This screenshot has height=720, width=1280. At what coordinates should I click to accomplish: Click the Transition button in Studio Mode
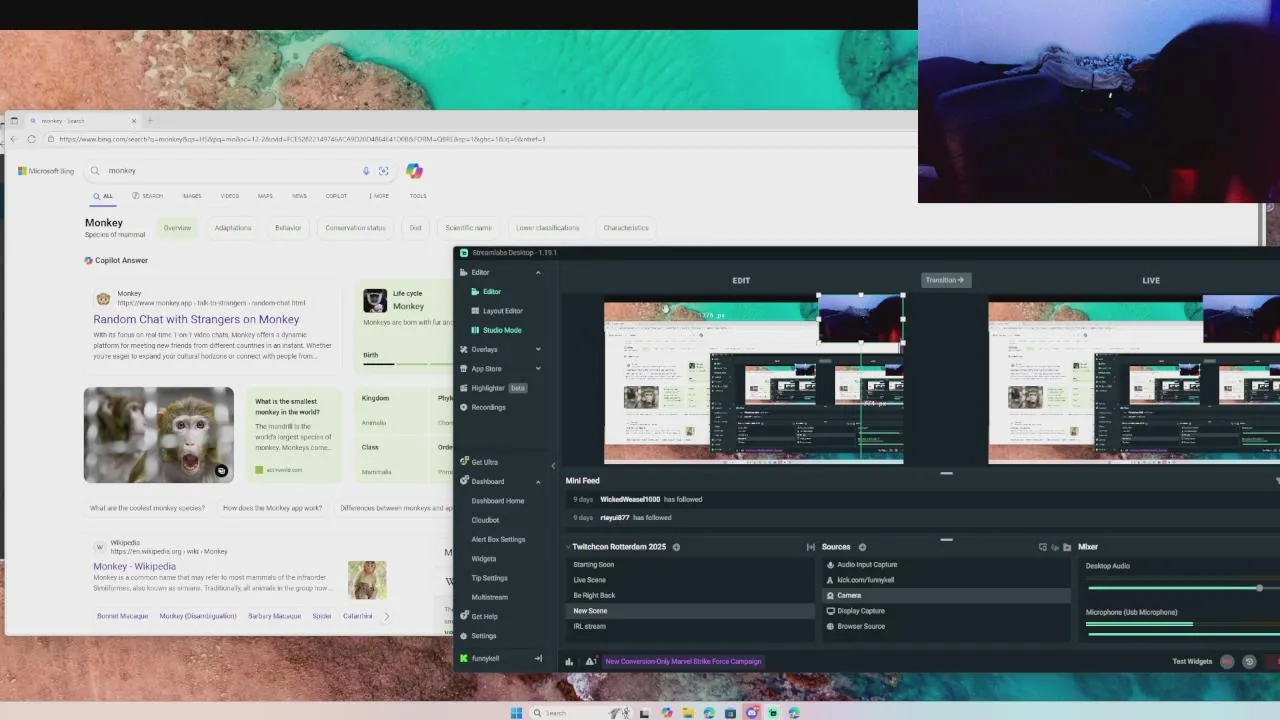[945, 280]
